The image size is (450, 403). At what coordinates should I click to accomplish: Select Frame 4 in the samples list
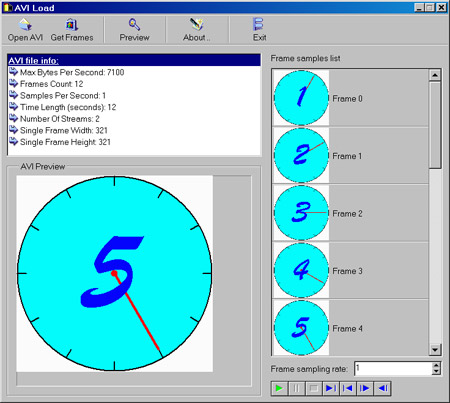coord(350,328)
